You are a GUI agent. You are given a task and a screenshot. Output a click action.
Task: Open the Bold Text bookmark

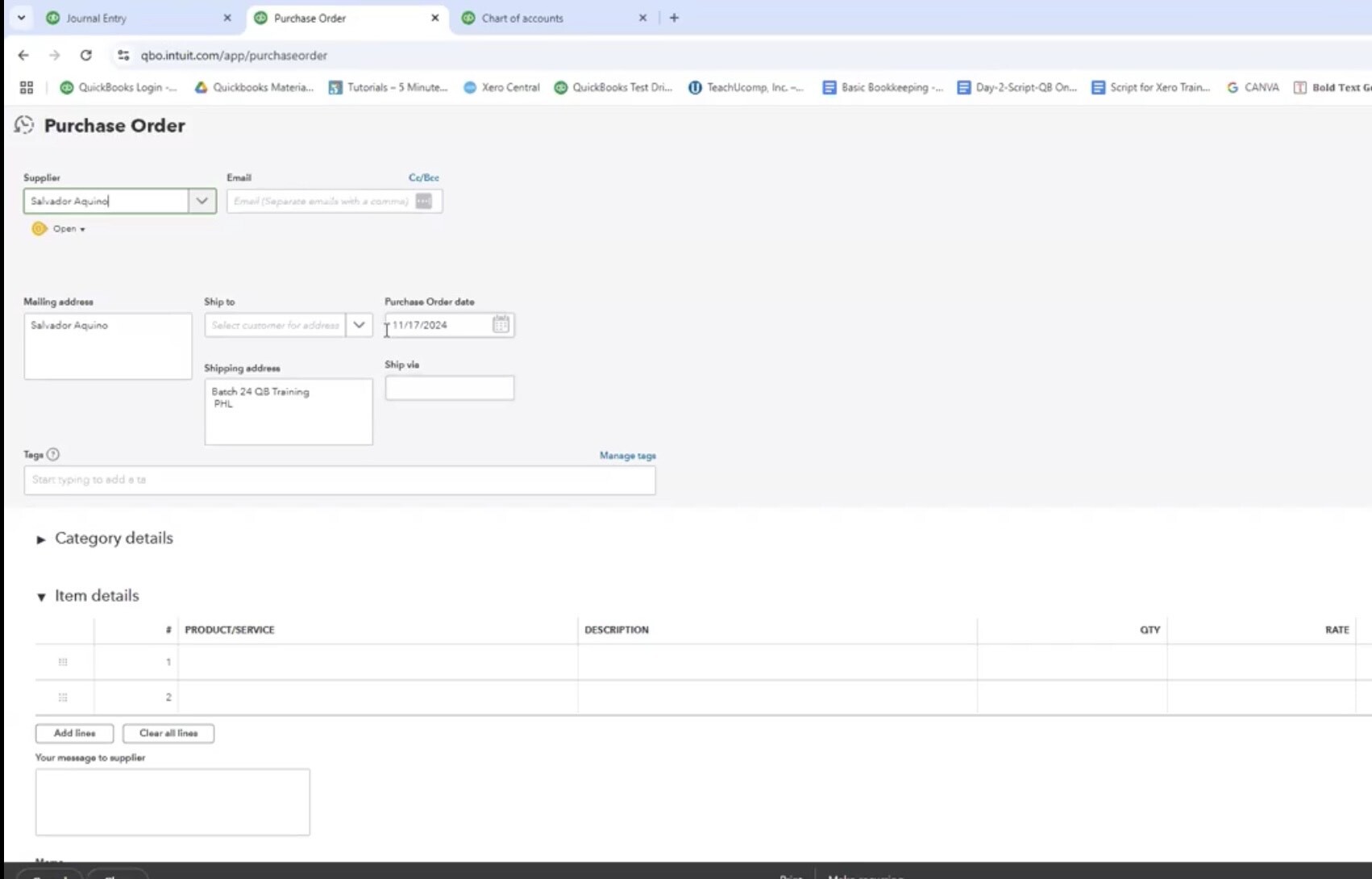pyautogui.click(x=1332, y=87)
